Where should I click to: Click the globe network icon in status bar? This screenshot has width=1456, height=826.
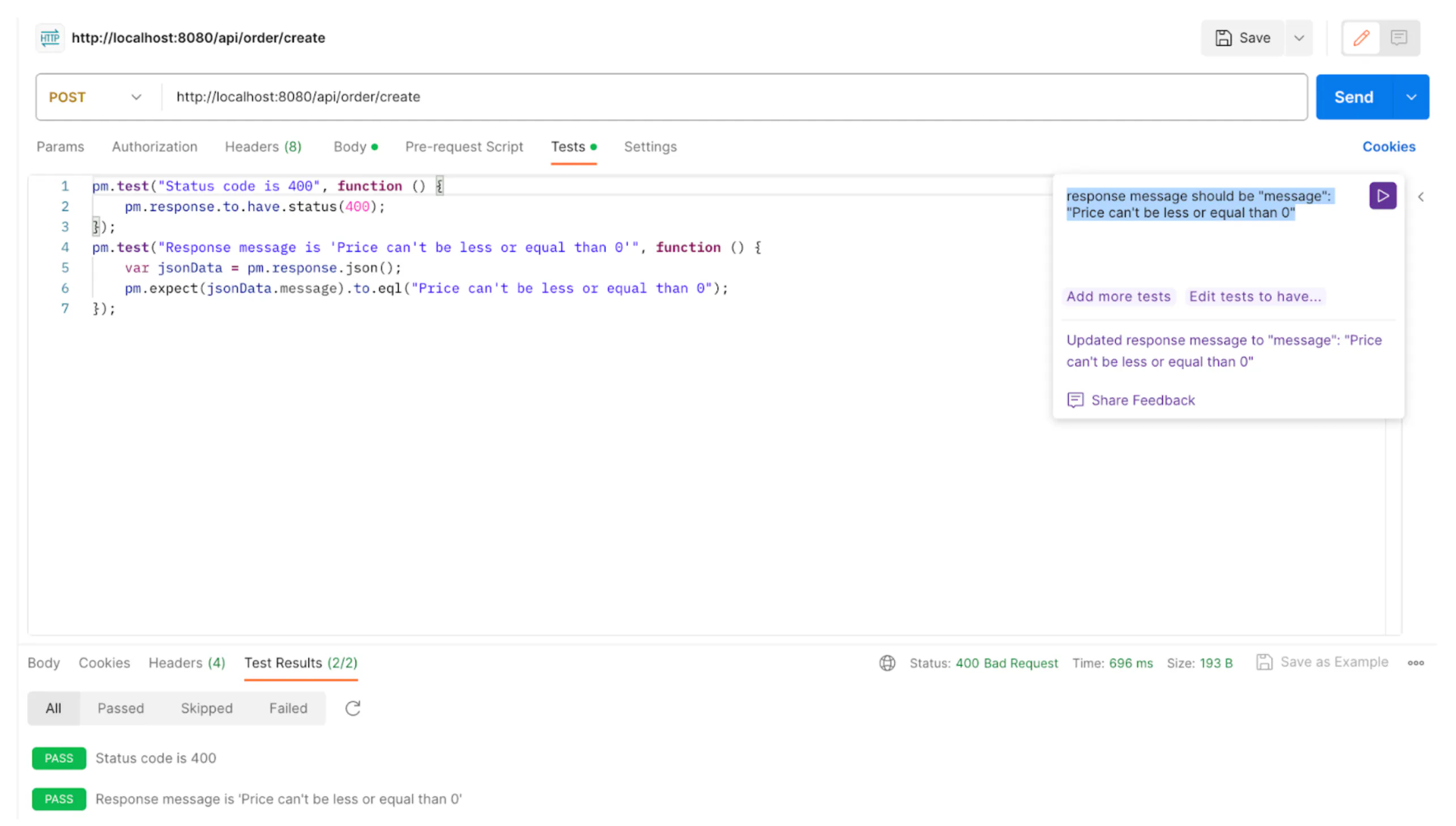(887, 663)
